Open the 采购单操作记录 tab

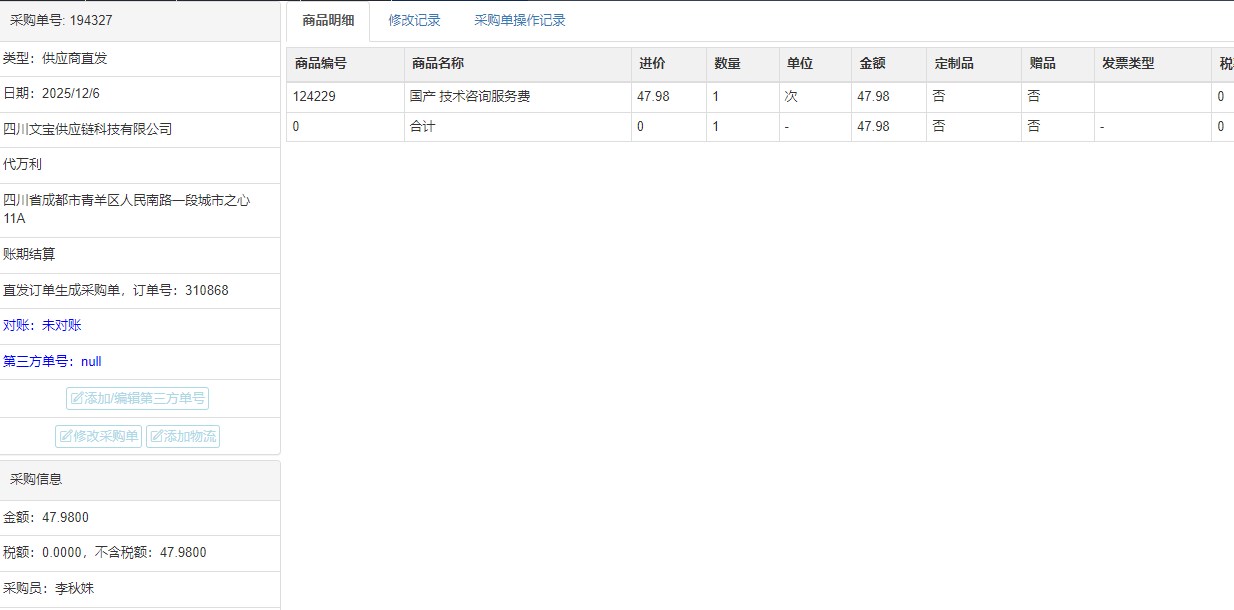tap(519, 20)
